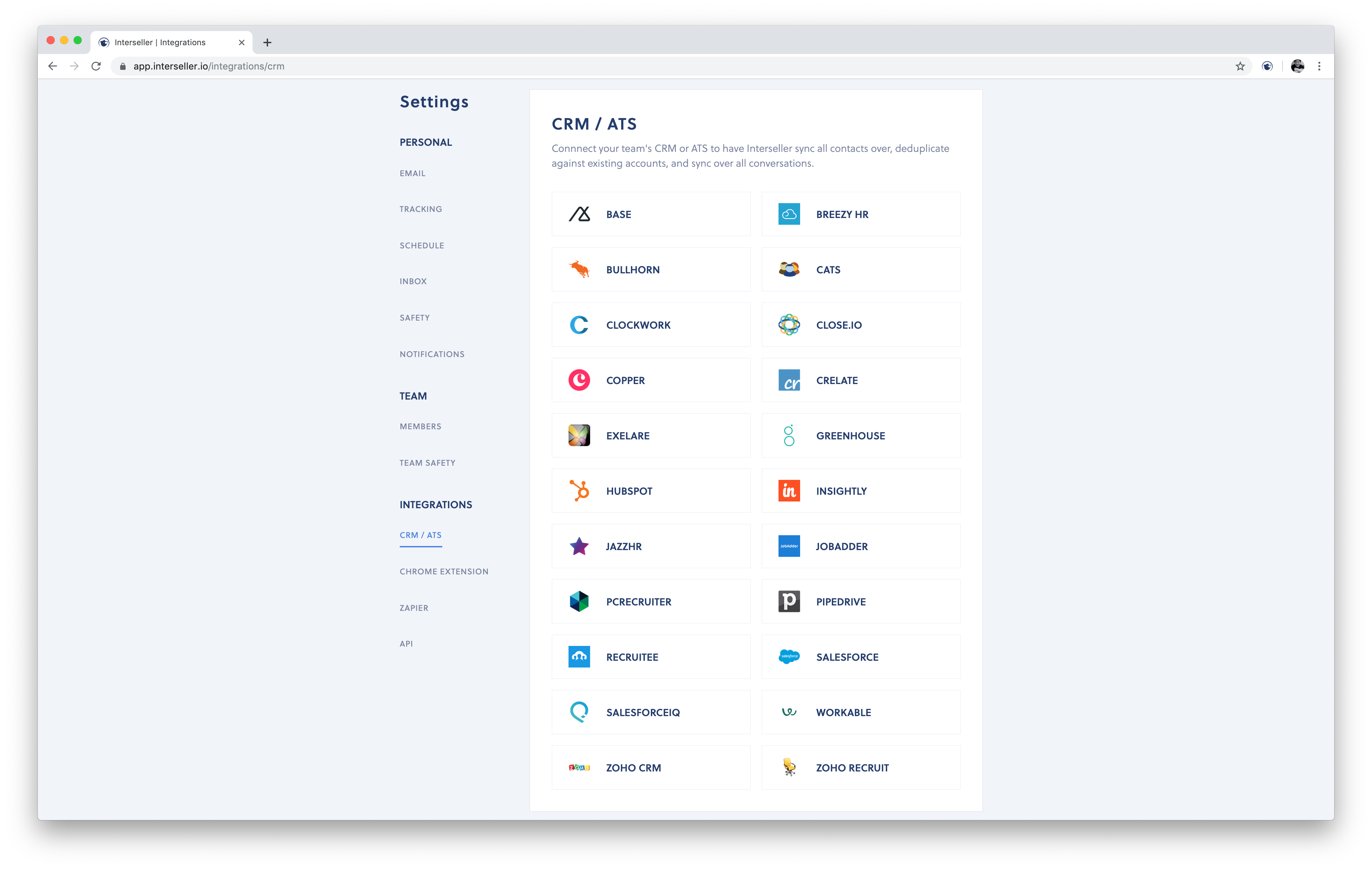
Task: Click the Settings heading text
Action: click(434, 102)
